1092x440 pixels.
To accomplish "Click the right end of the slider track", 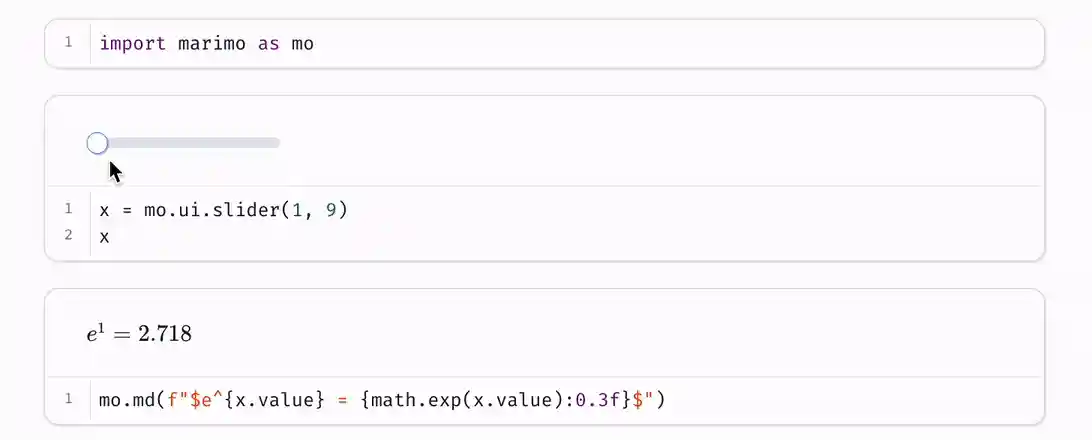I will (277, 143).
